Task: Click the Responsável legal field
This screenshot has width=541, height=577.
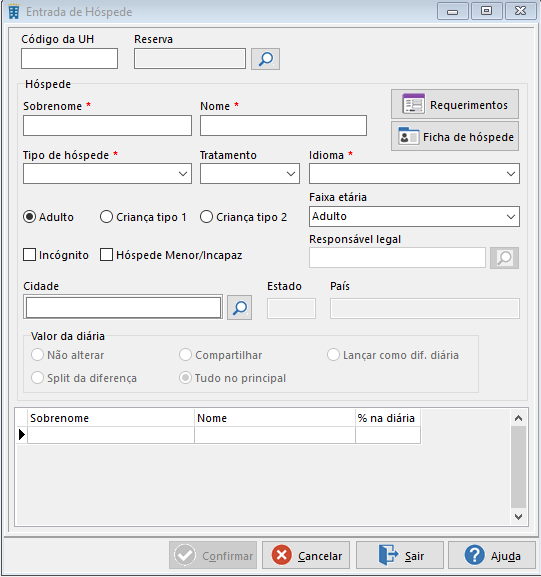Action: [x=397, y=258]
